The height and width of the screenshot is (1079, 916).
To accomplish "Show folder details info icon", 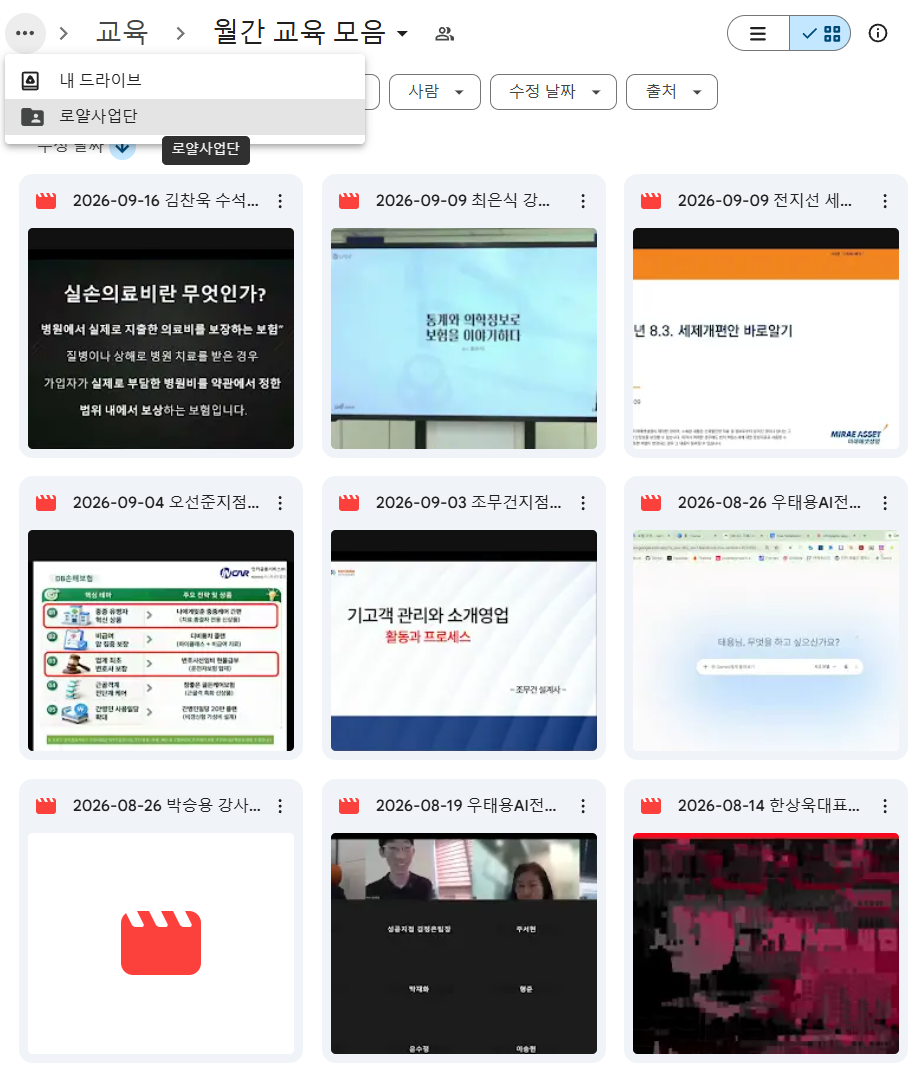I will click(x=878, y=33).
